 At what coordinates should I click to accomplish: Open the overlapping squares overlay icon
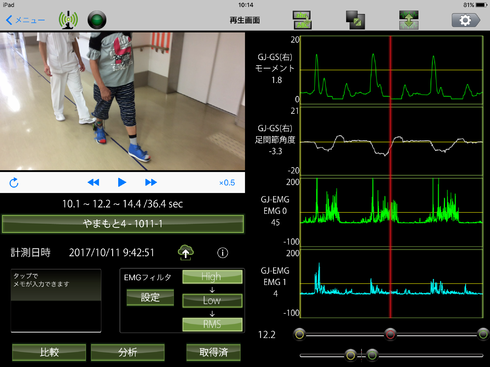[355, 20]
